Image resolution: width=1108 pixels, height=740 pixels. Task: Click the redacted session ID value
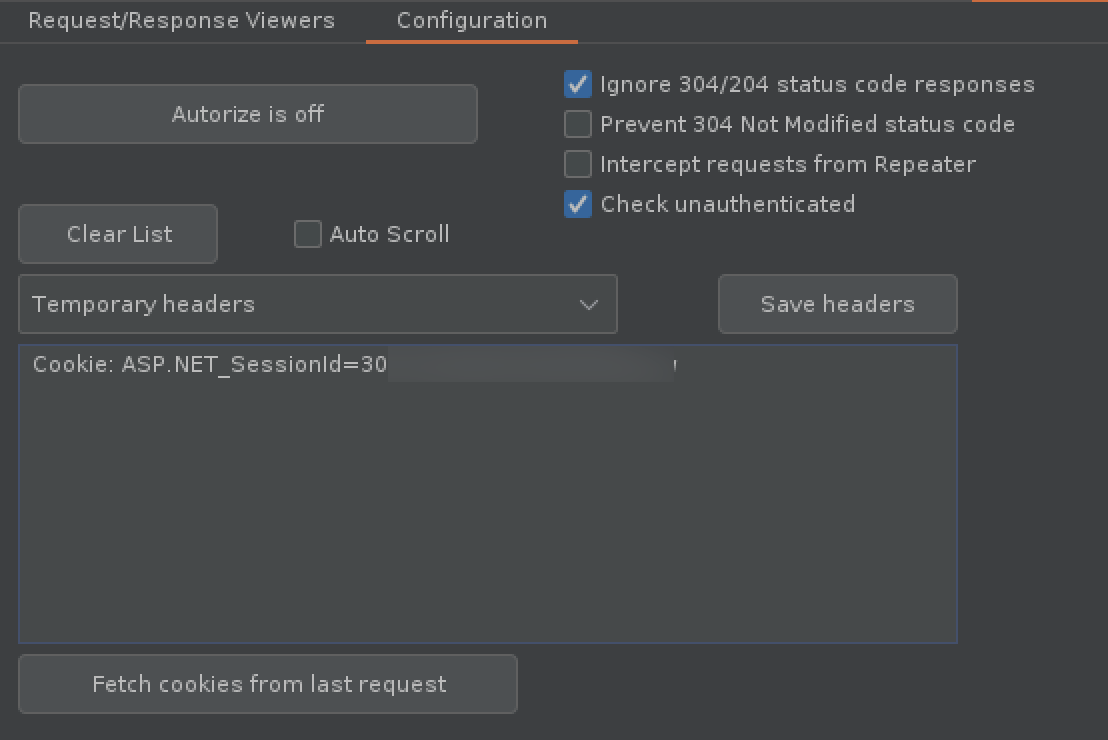pos(531,366)
